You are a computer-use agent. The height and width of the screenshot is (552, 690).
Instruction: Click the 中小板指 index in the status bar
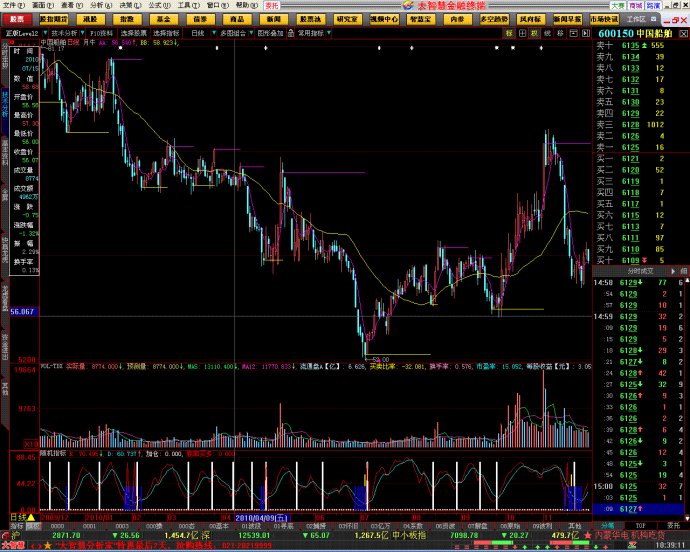click(409, 535)
